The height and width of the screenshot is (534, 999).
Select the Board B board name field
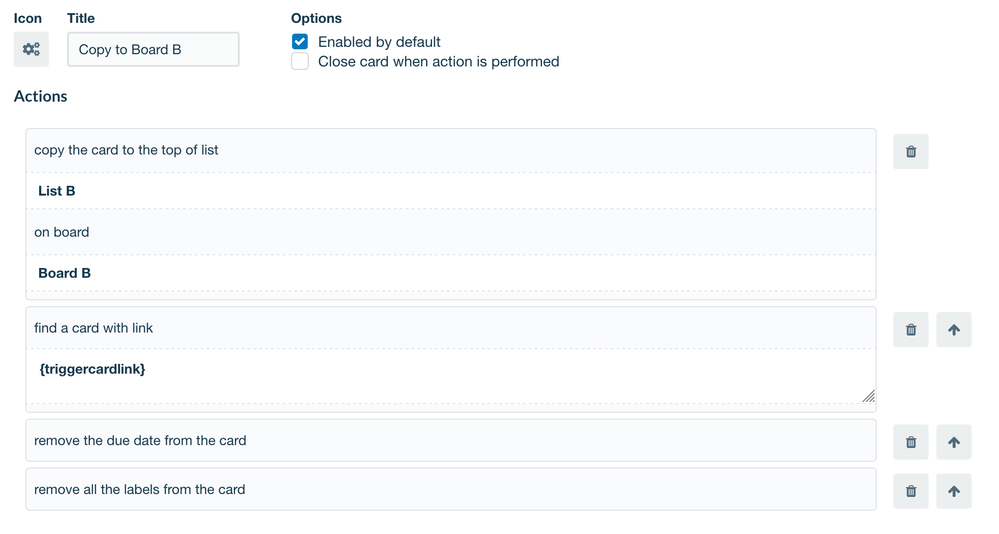[x=450, y=273]
